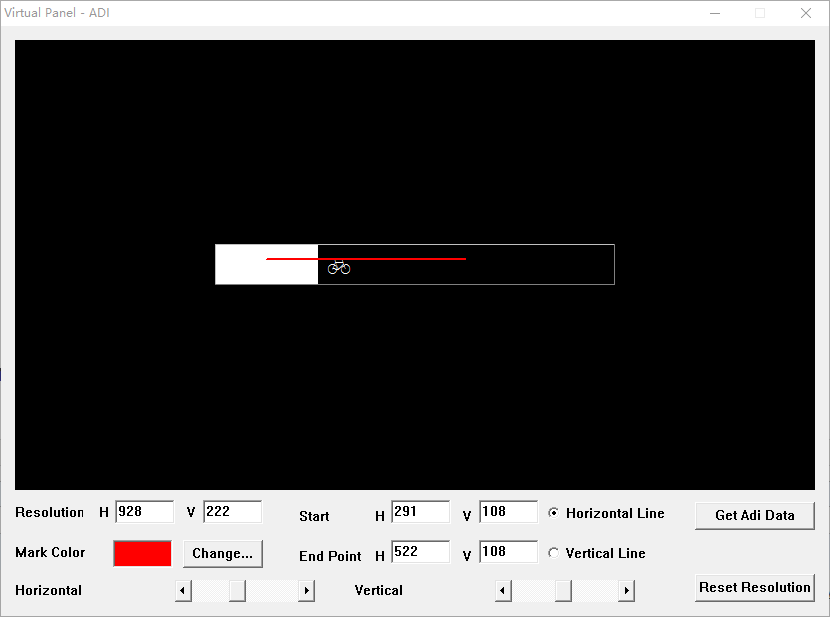Click the bicycle icon in the panel preview

pyautogui.click(x=339, y=268)
